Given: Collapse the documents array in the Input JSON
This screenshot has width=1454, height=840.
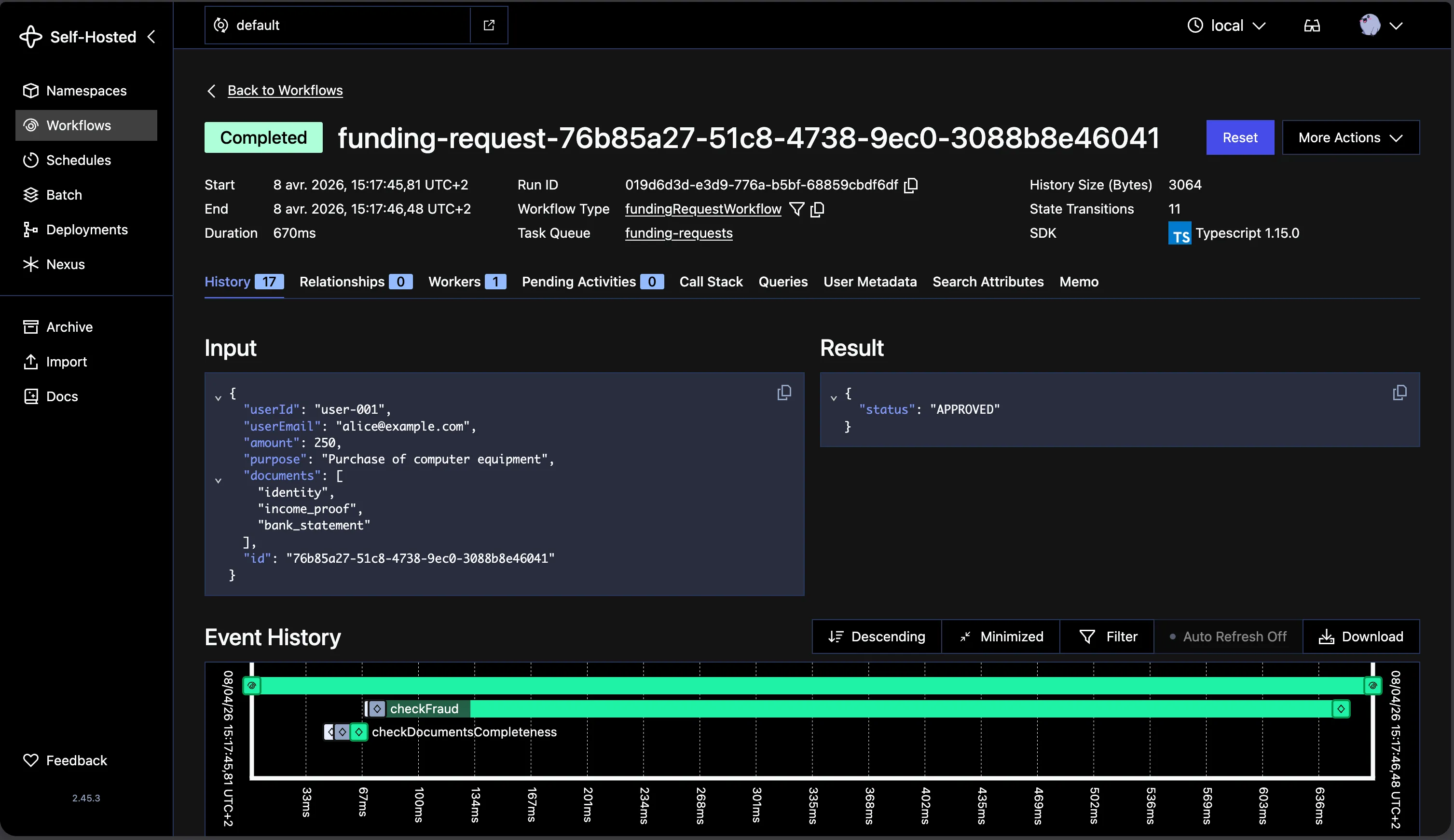Looking at the screenshot, I should point(218,480).
